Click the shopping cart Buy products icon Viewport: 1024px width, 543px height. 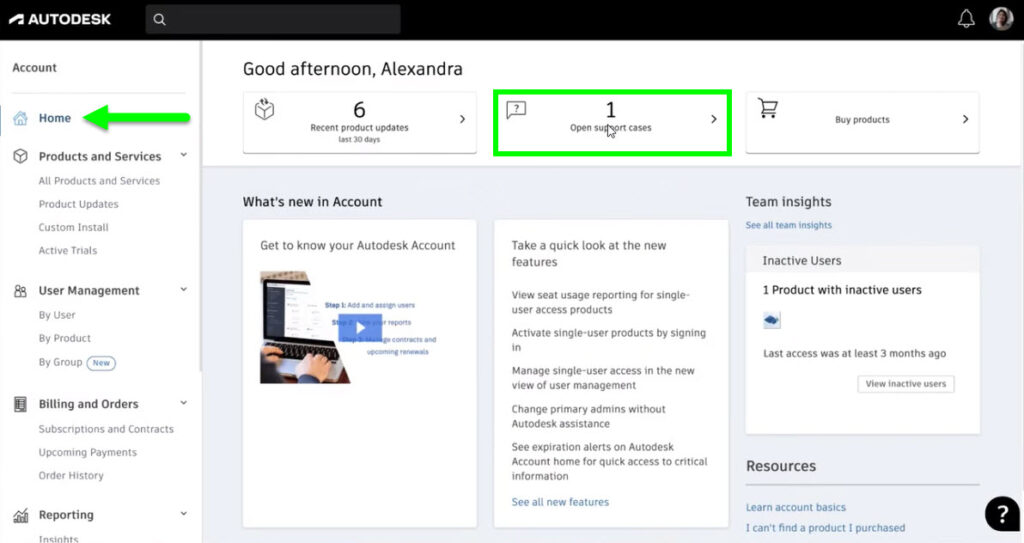[x=767, y=108]
